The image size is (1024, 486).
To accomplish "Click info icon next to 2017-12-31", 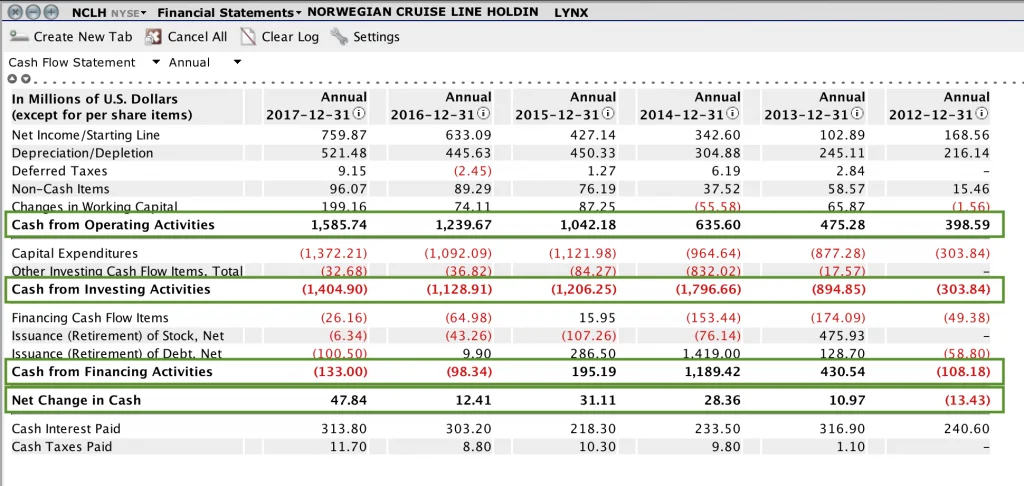I will coord(359,114).
